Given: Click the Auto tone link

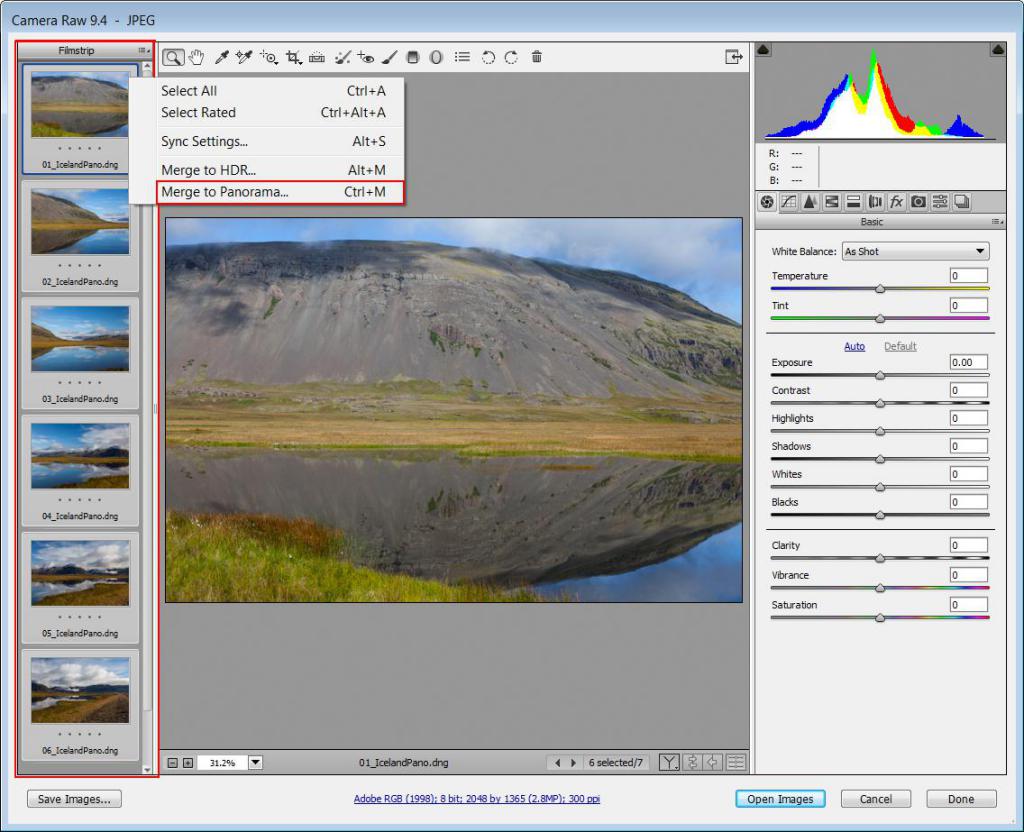Looking at the screenshot, I should click(x=854, y=346).
